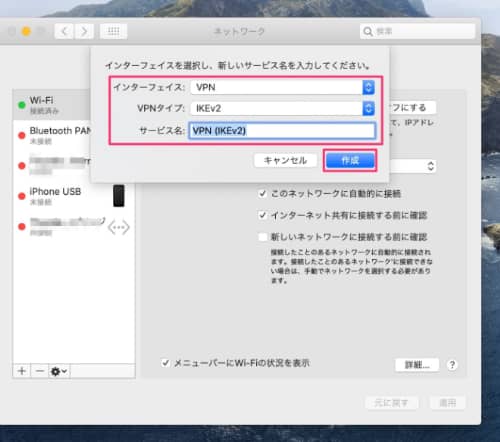
Task: Click the search field in toolbar
Action: coord(417,31)
